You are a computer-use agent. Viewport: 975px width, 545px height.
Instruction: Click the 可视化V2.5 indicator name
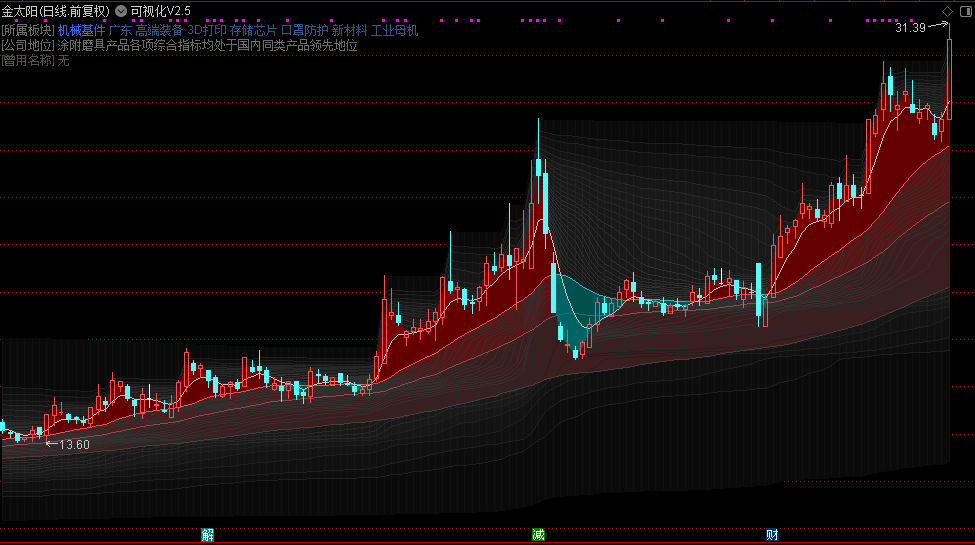point(160,11)
